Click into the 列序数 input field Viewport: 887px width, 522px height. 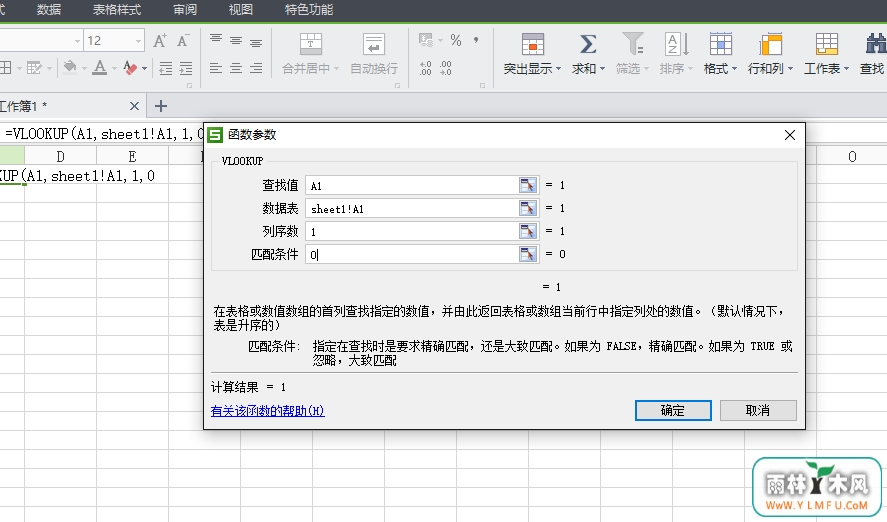pyautogui.click(x=412, y=231)
